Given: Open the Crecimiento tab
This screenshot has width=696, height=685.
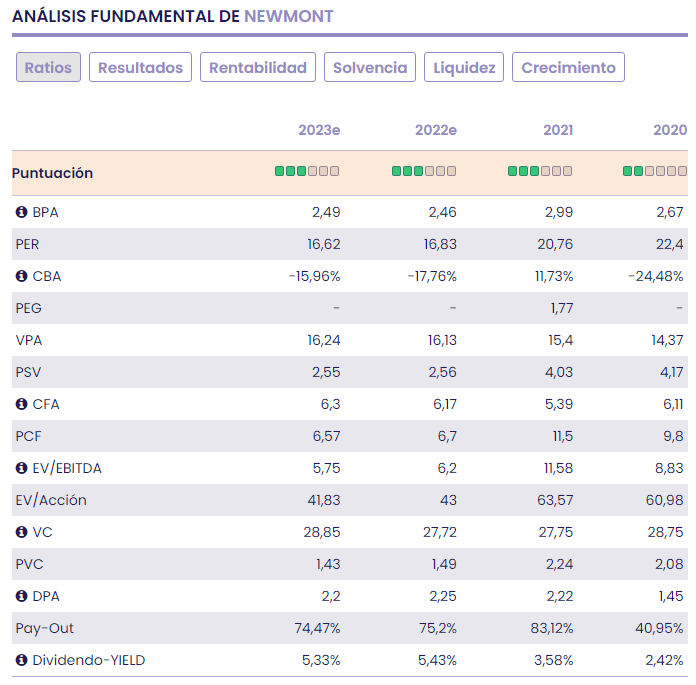Looking at the screenshot, I should coord(568,68).
